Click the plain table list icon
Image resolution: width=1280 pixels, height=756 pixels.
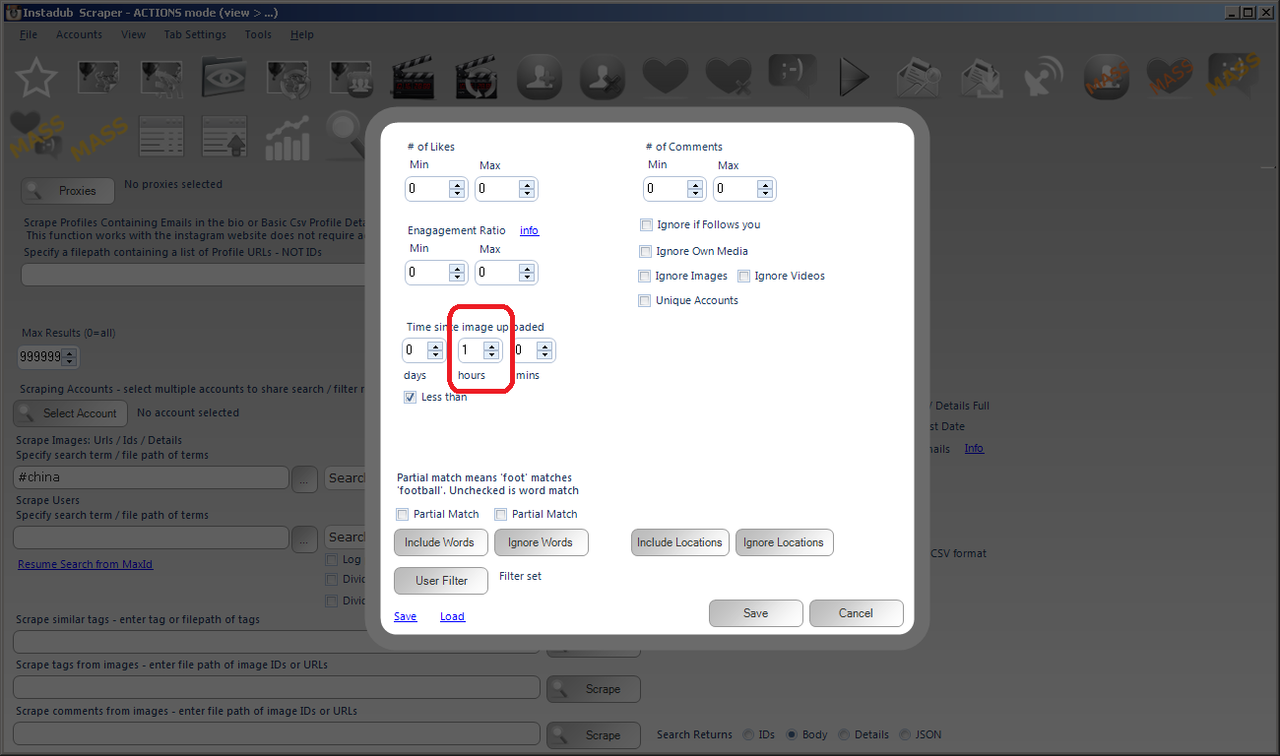click(x=161, y=137)
